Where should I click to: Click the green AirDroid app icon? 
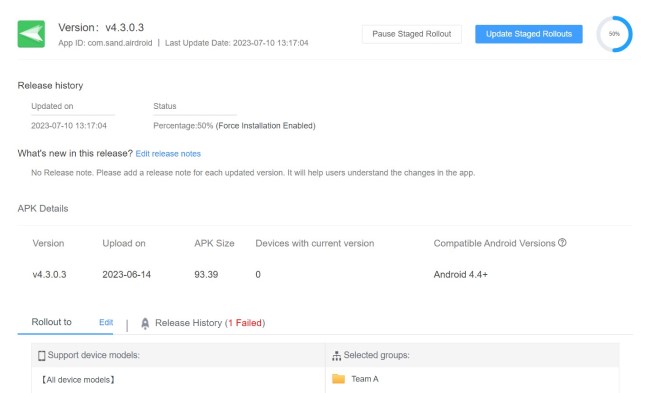[31, 34]
